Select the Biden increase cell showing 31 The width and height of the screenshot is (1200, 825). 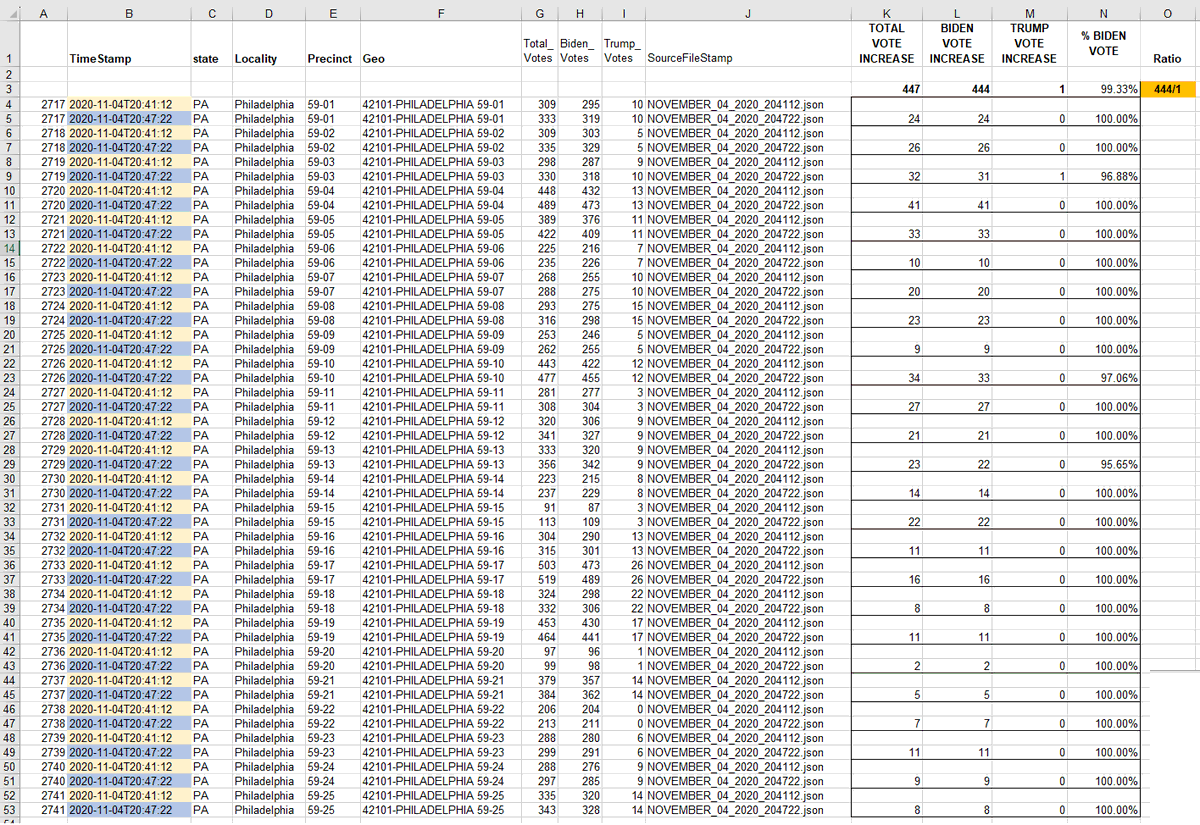point(957,176)
